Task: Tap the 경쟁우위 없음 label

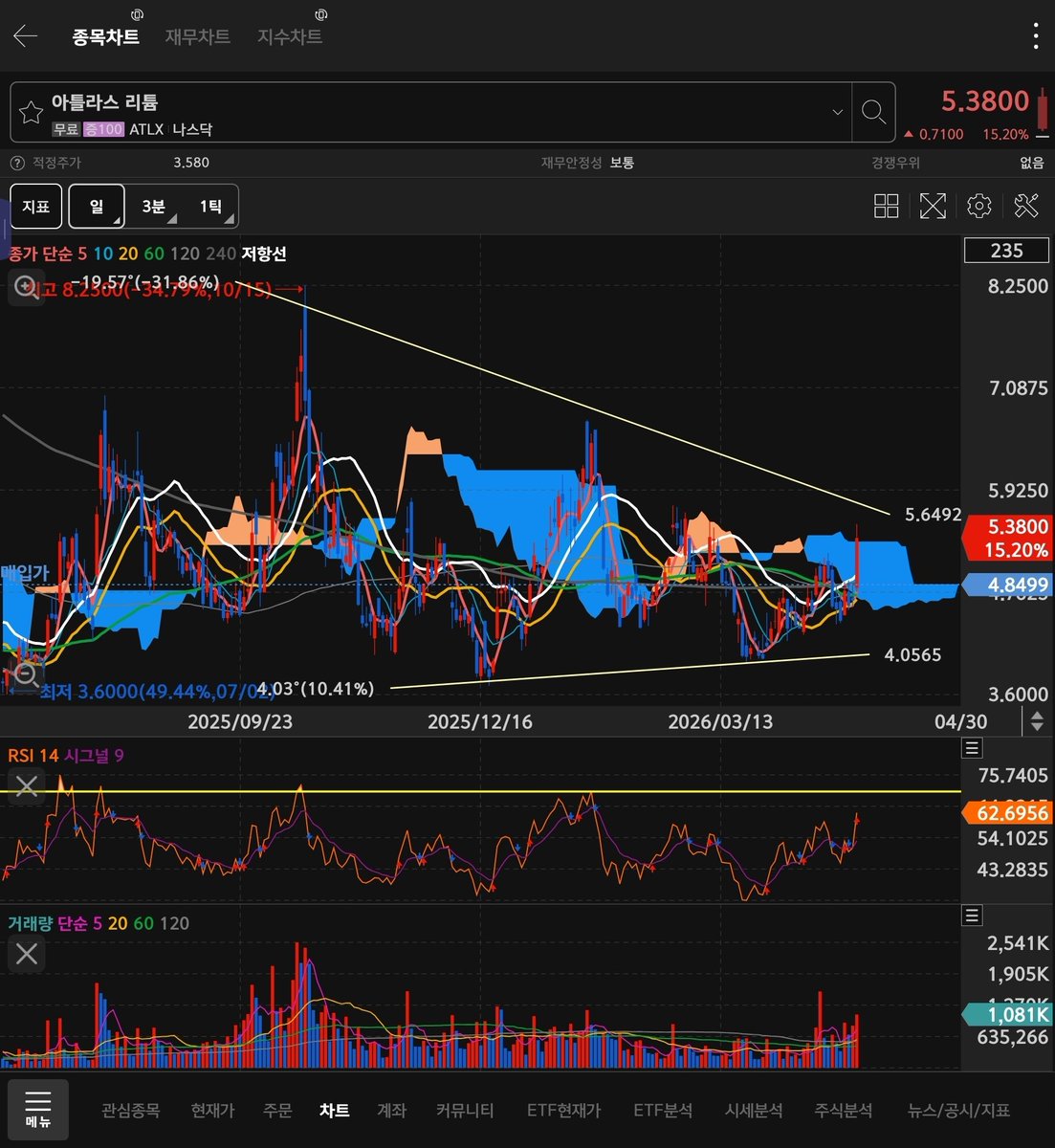Action: coord(957,163)
